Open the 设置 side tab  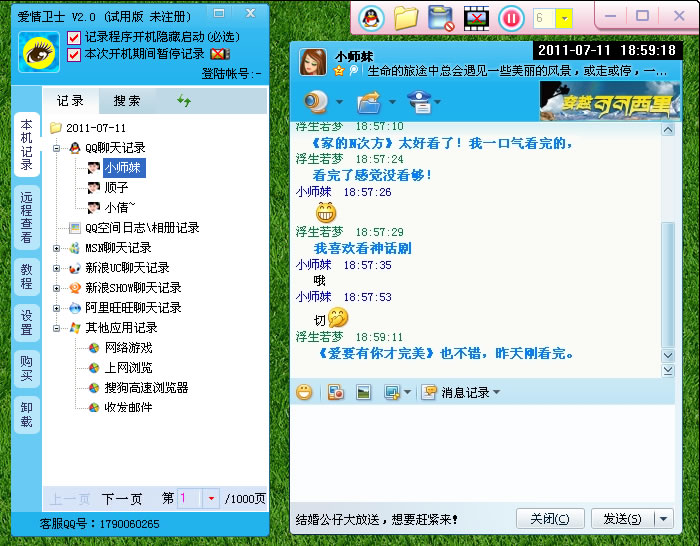(26, 323)
